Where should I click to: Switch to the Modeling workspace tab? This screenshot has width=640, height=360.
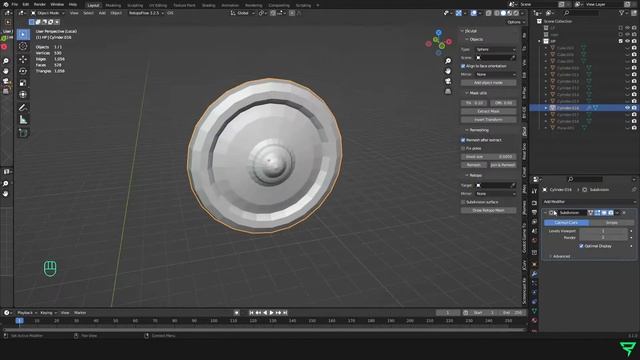pyautogui.click(x=113, y=5)
